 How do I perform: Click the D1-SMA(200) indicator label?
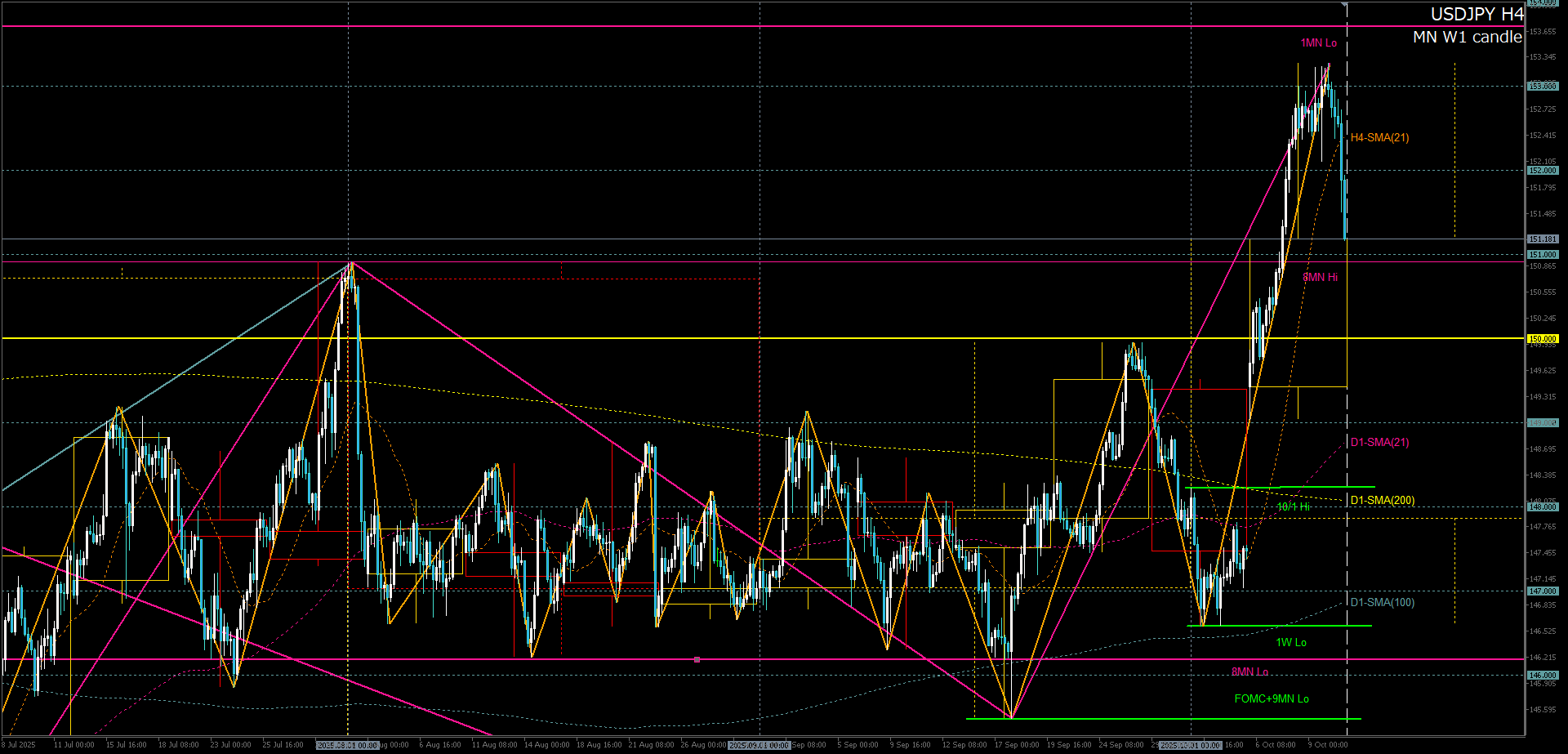click(x=1382, y=500)
